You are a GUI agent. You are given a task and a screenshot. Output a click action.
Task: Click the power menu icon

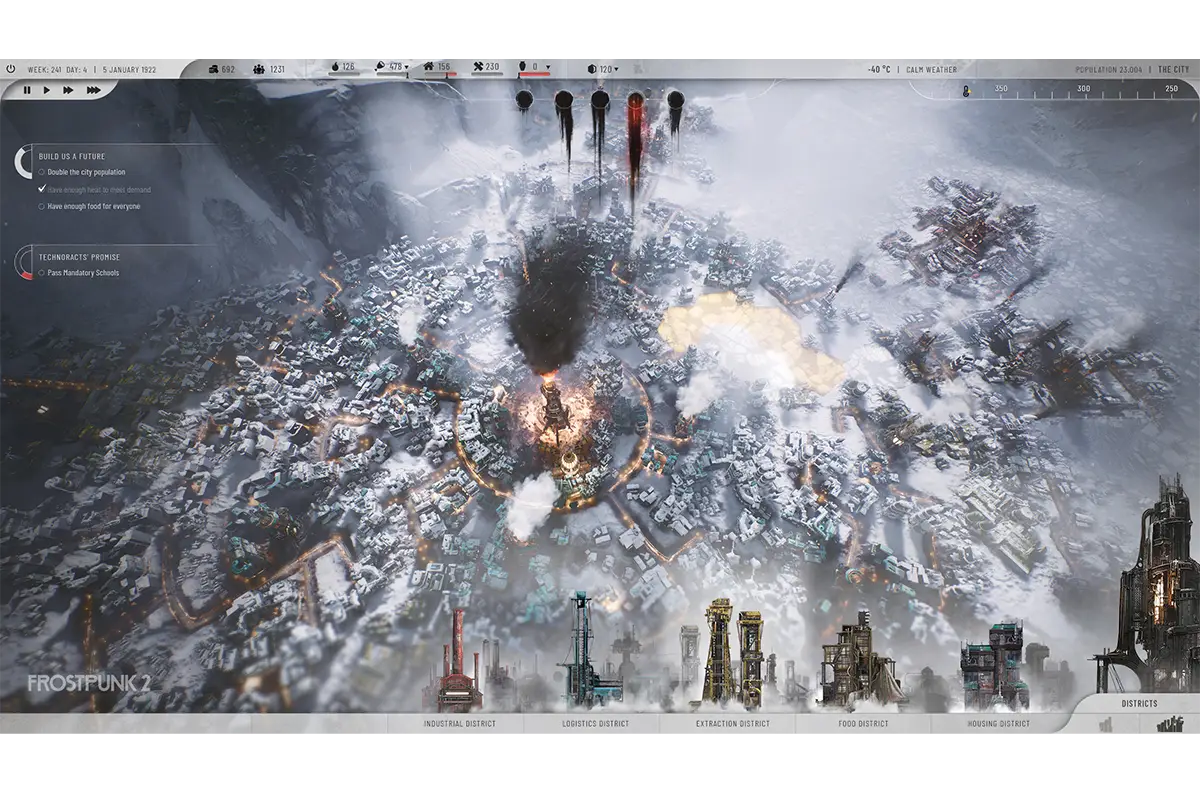[x=11, y=69]
